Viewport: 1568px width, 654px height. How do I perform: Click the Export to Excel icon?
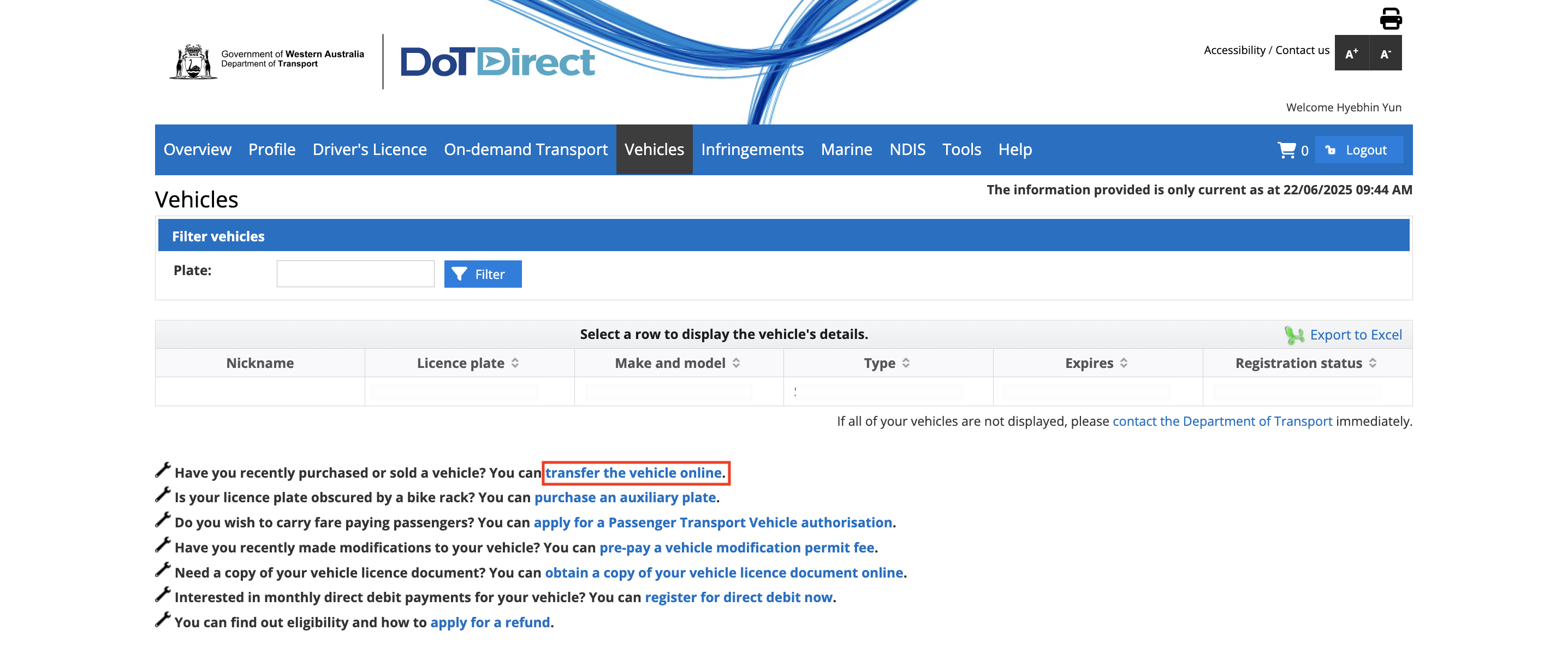click(x=1294, y=335)
